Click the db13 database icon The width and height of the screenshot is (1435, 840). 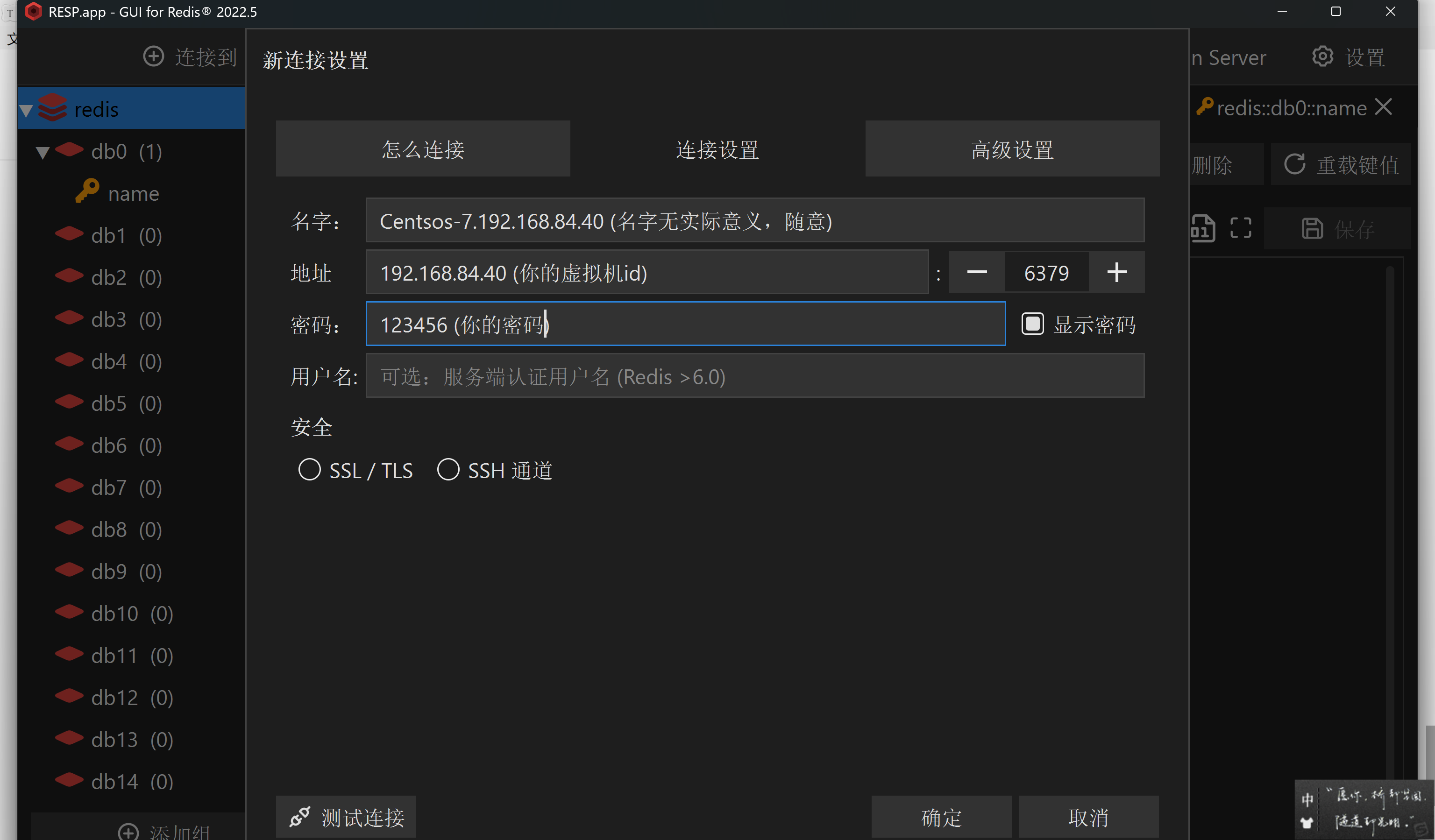click(70, 739)
